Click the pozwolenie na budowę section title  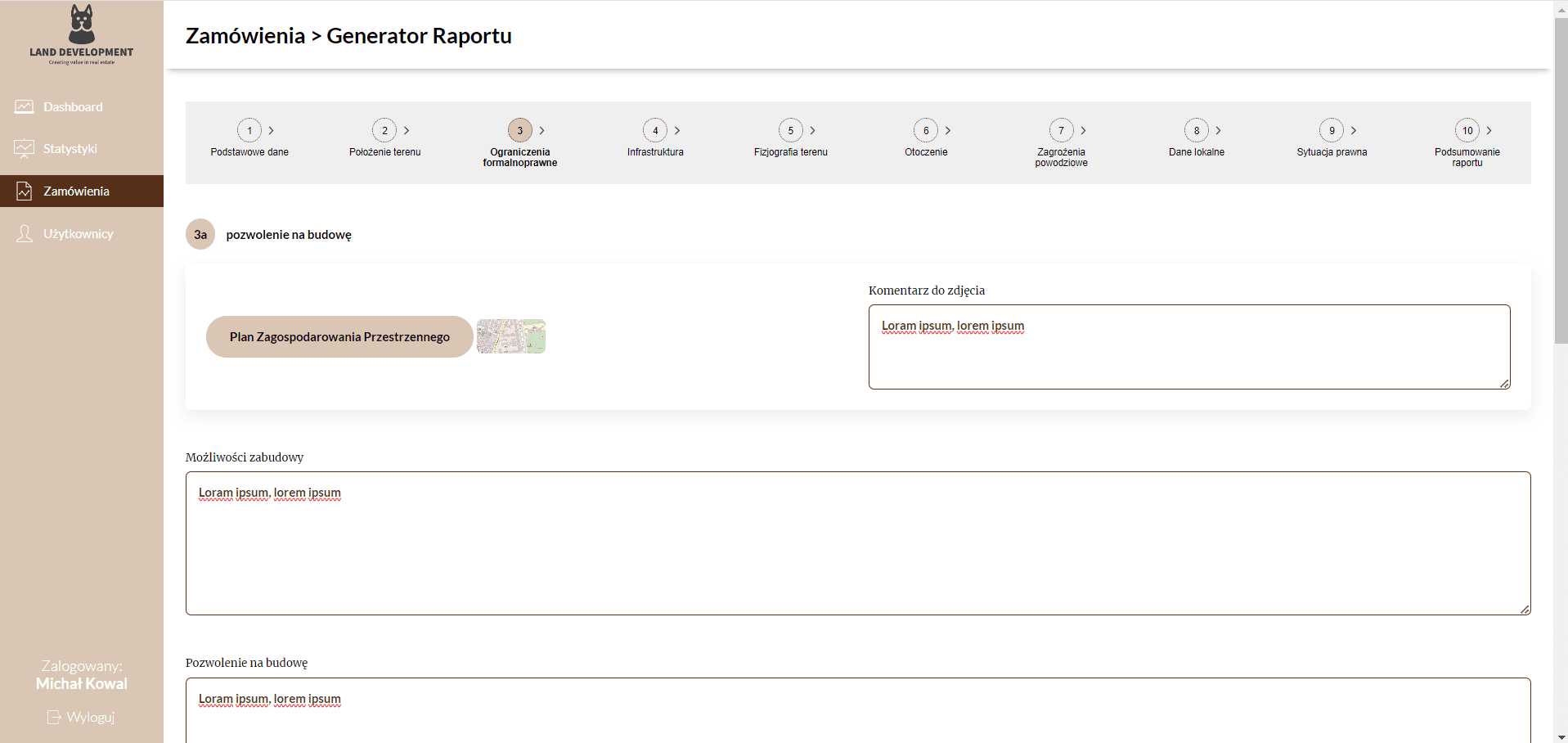click(x=289, y=235)
